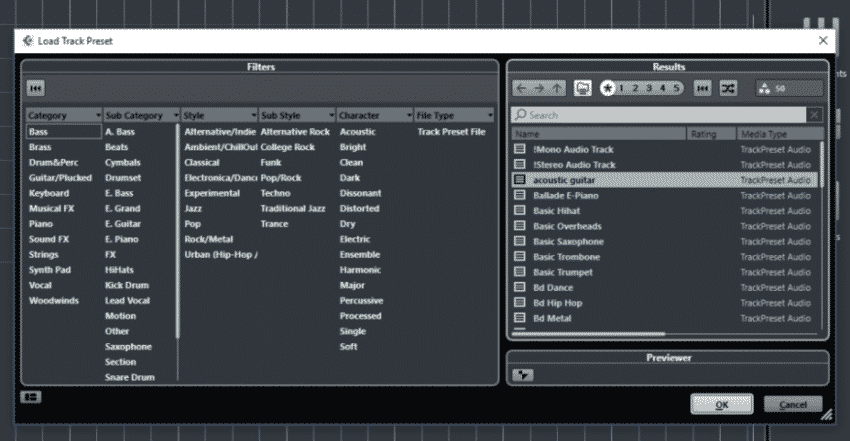850x441 pixels.
Task: Open the Character column dropdown
Action: point(409,116)
